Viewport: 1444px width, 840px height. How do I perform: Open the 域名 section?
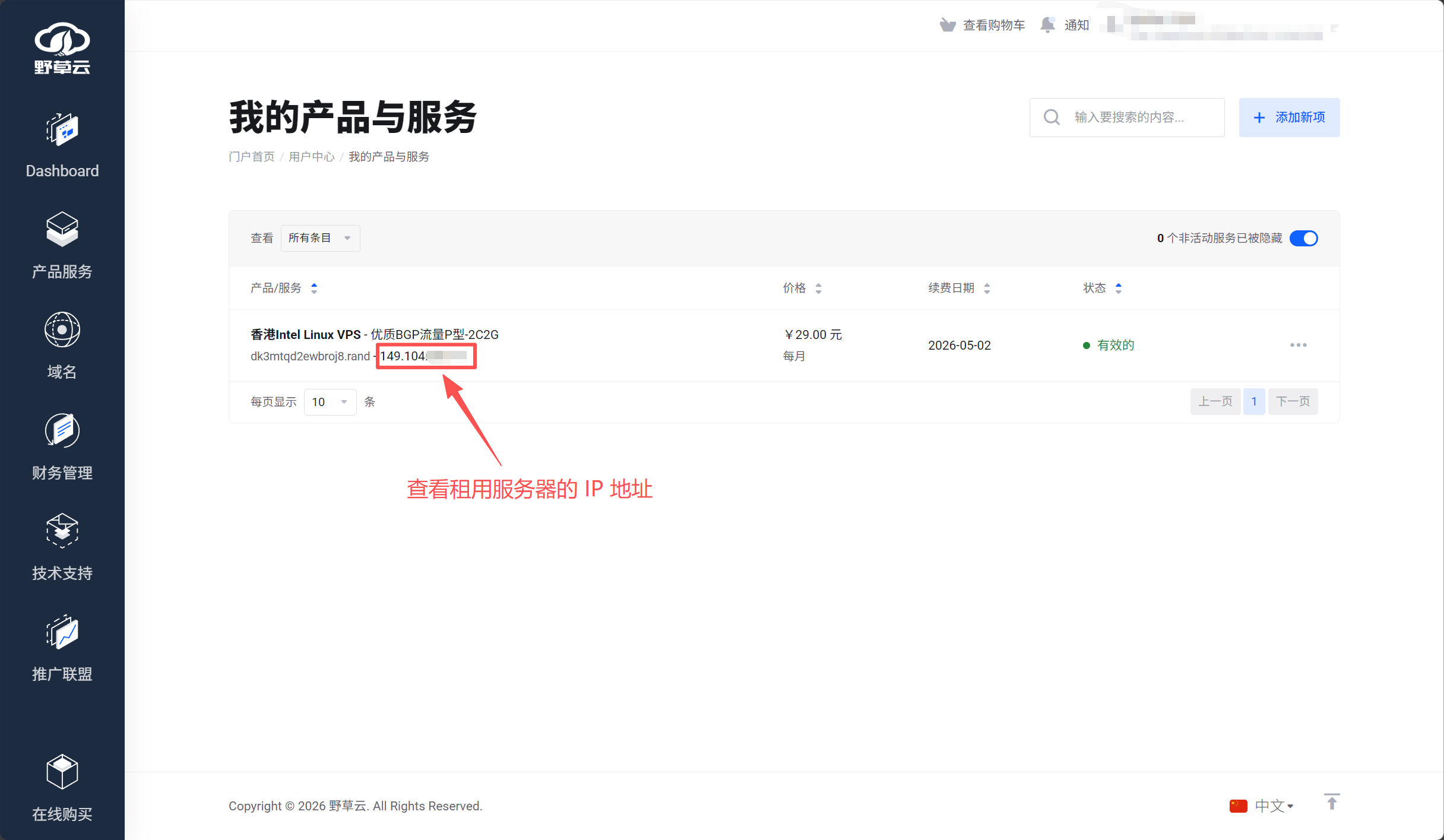click(x=62, y=347)
